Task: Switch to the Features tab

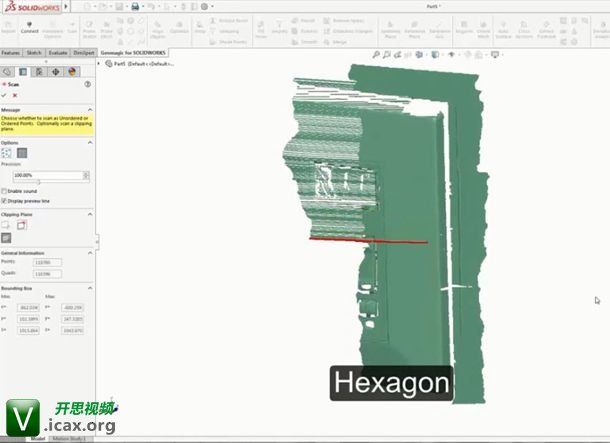Action: click(11, 53)
